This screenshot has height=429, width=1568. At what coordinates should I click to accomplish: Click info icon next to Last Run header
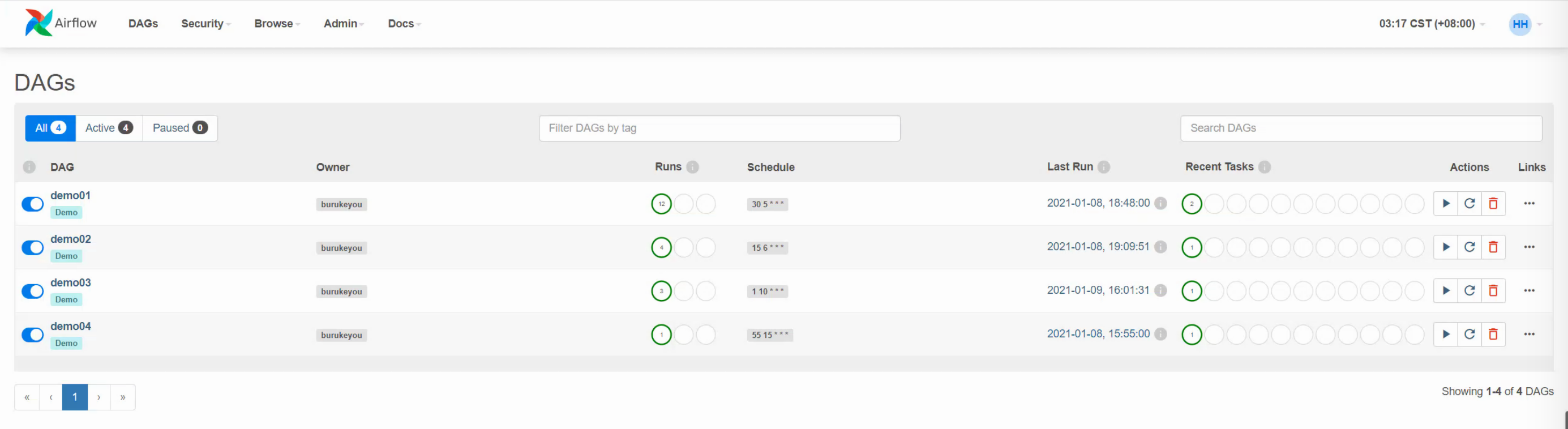tap(1104, 167)
